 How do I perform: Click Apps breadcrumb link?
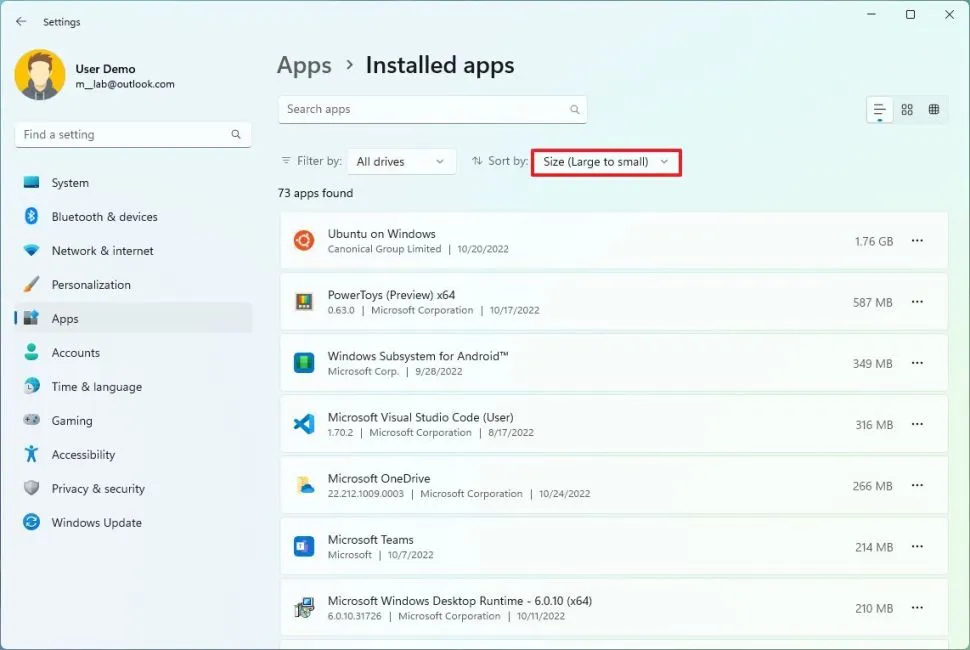pos(304,66)
